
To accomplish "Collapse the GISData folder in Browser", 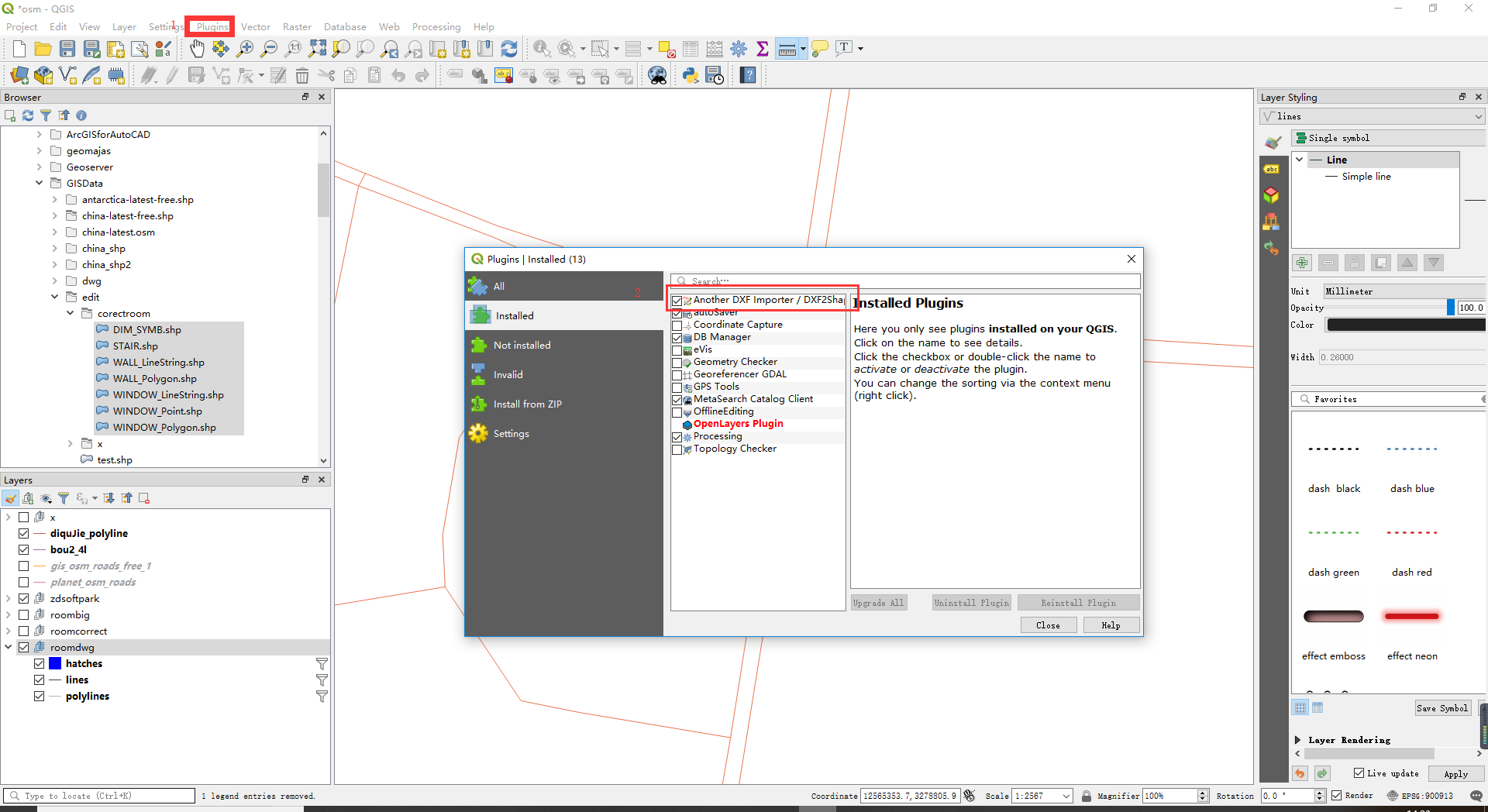I will pos(39,184).
